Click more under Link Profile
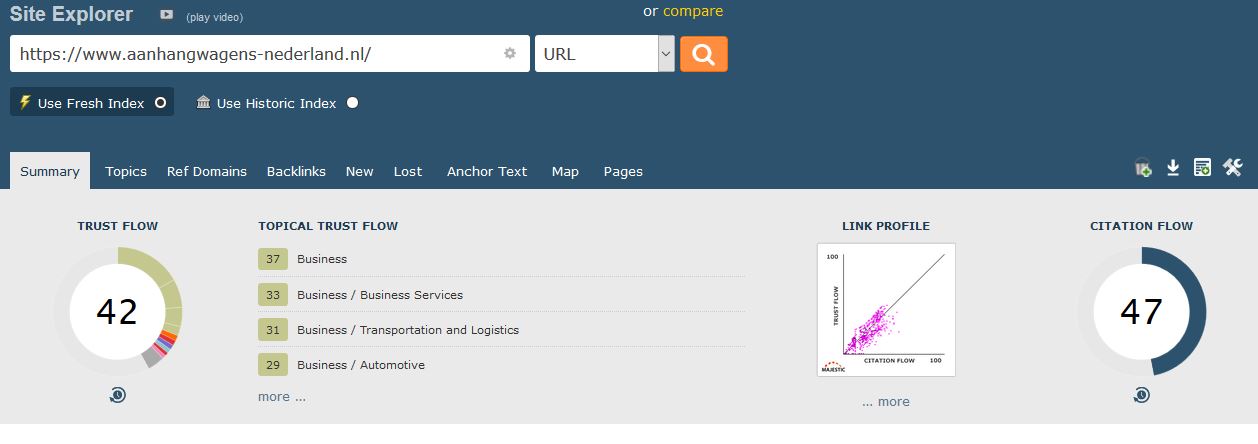Screen dimensions: 1258x444 [x=886, y=401]
